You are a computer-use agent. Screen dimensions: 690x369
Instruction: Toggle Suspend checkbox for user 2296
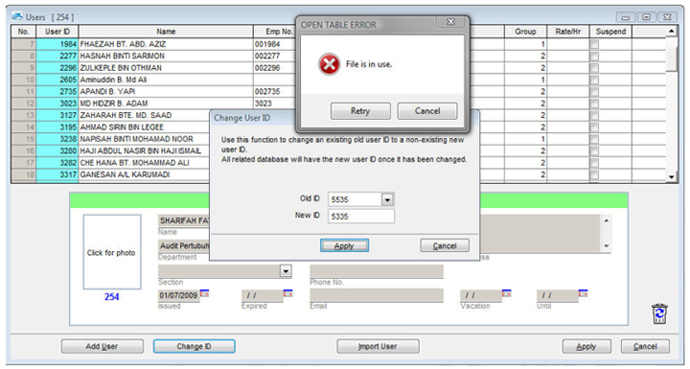(594, 68)
